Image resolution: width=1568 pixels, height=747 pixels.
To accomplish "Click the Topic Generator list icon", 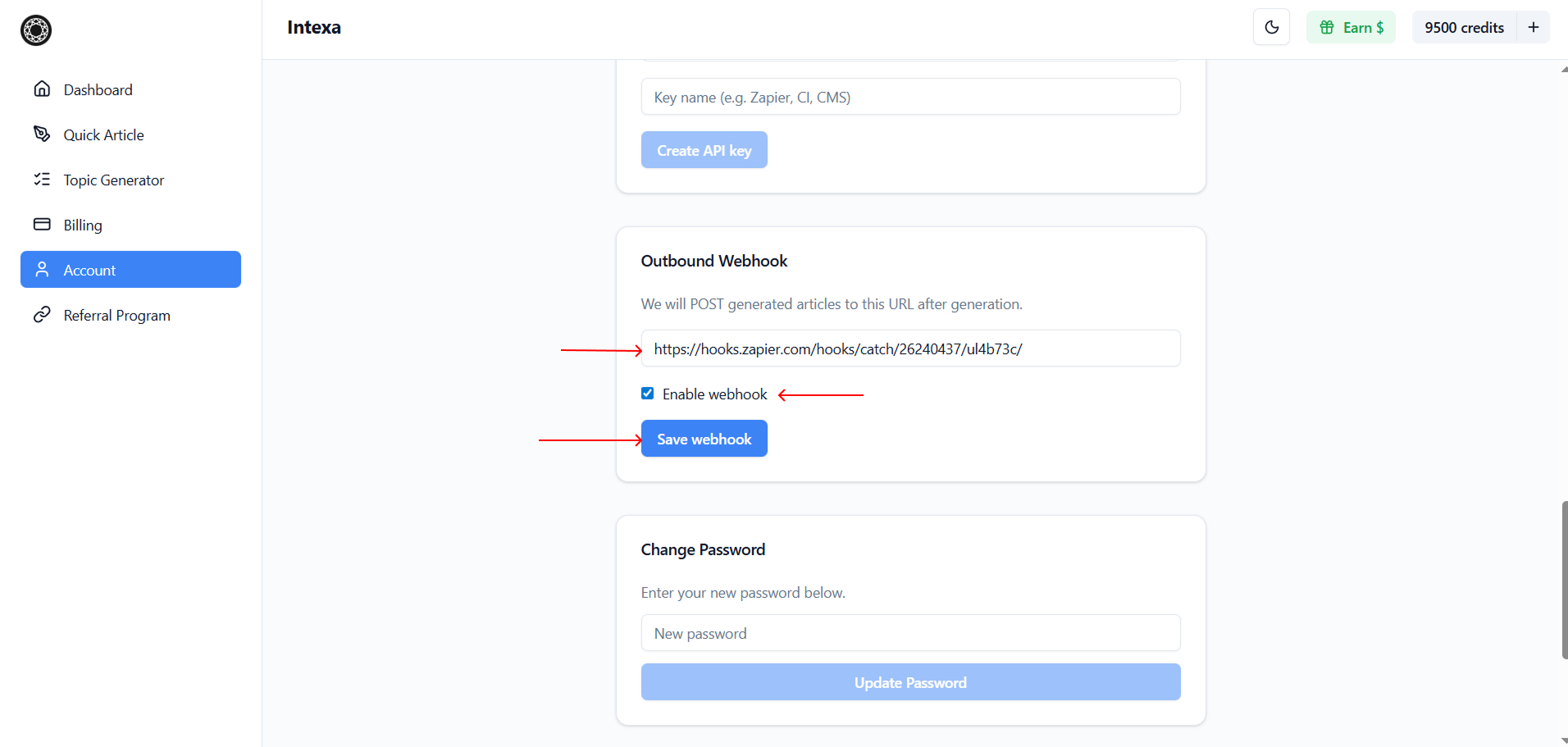I will (42, 180).
